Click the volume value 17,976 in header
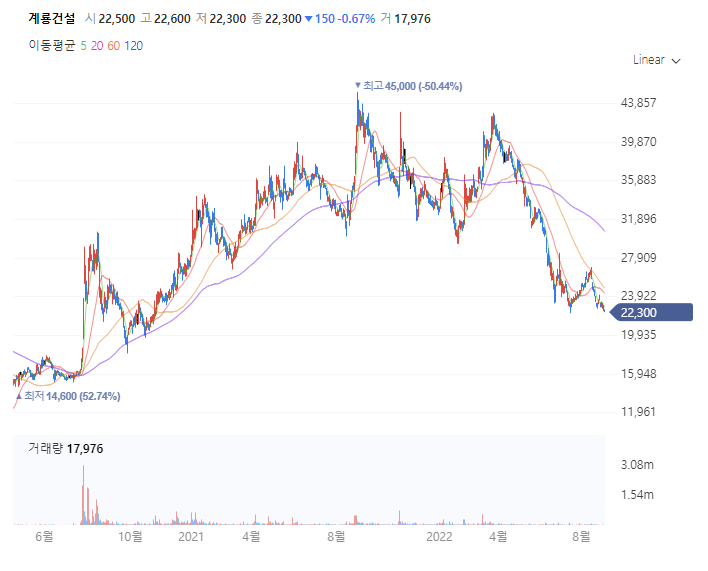 click(412, 19)
